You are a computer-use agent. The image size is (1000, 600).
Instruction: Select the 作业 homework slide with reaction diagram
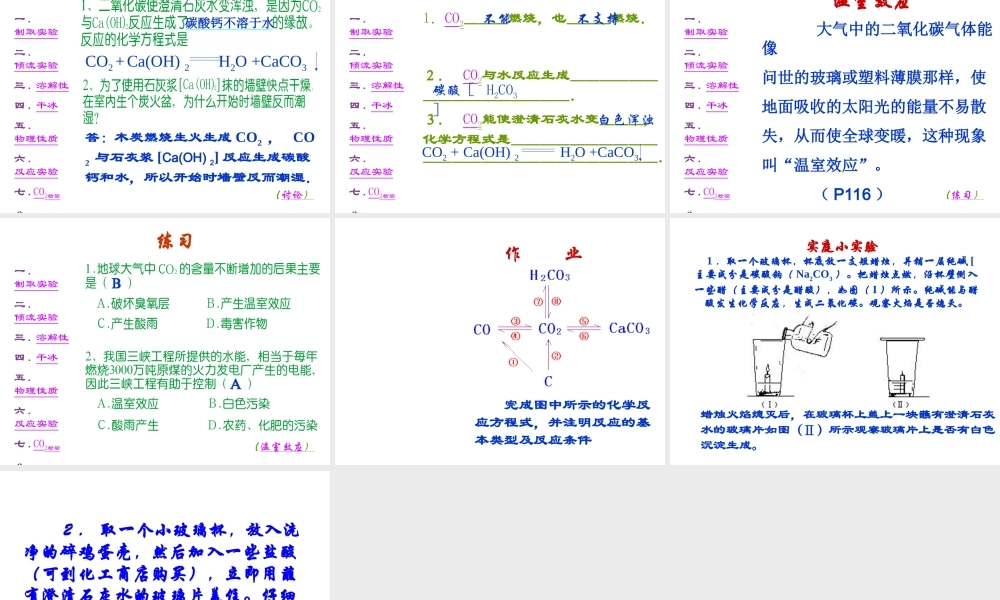click(x=500, y=341)
